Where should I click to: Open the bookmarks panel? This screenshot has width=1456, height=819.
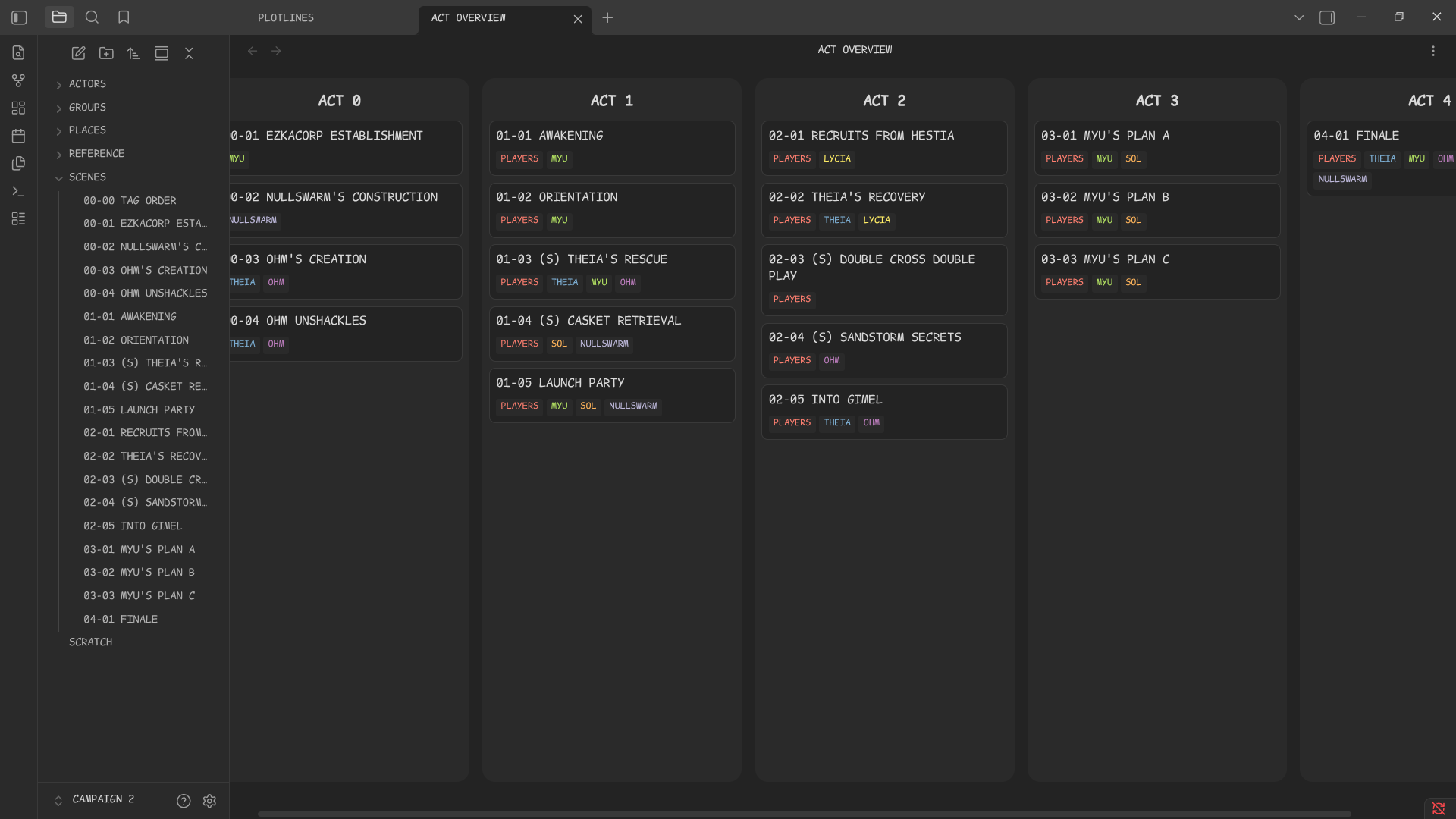coord(124,17)
